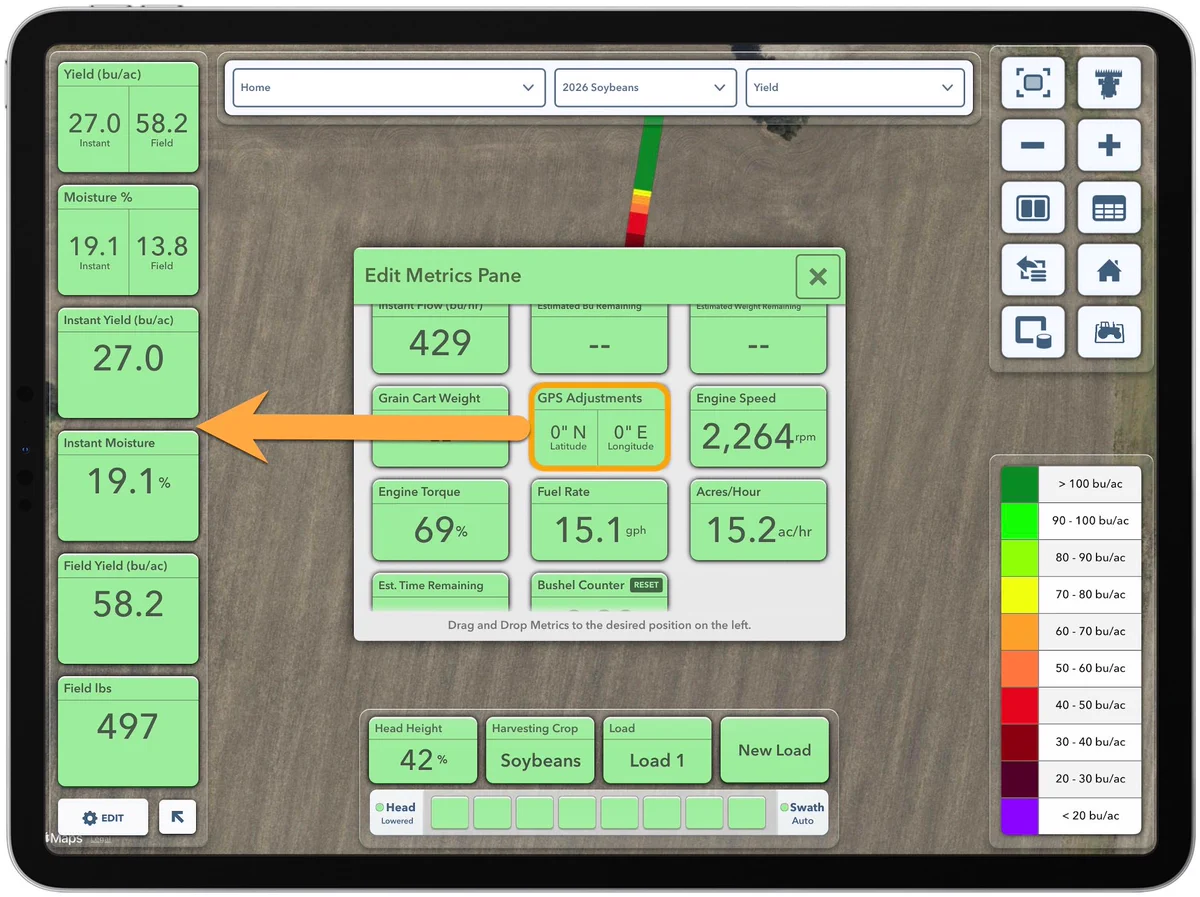The height and width of the screenshot is (897, 1200).
Task: Go to home with house icon
Action: (x=1109, y=270)
